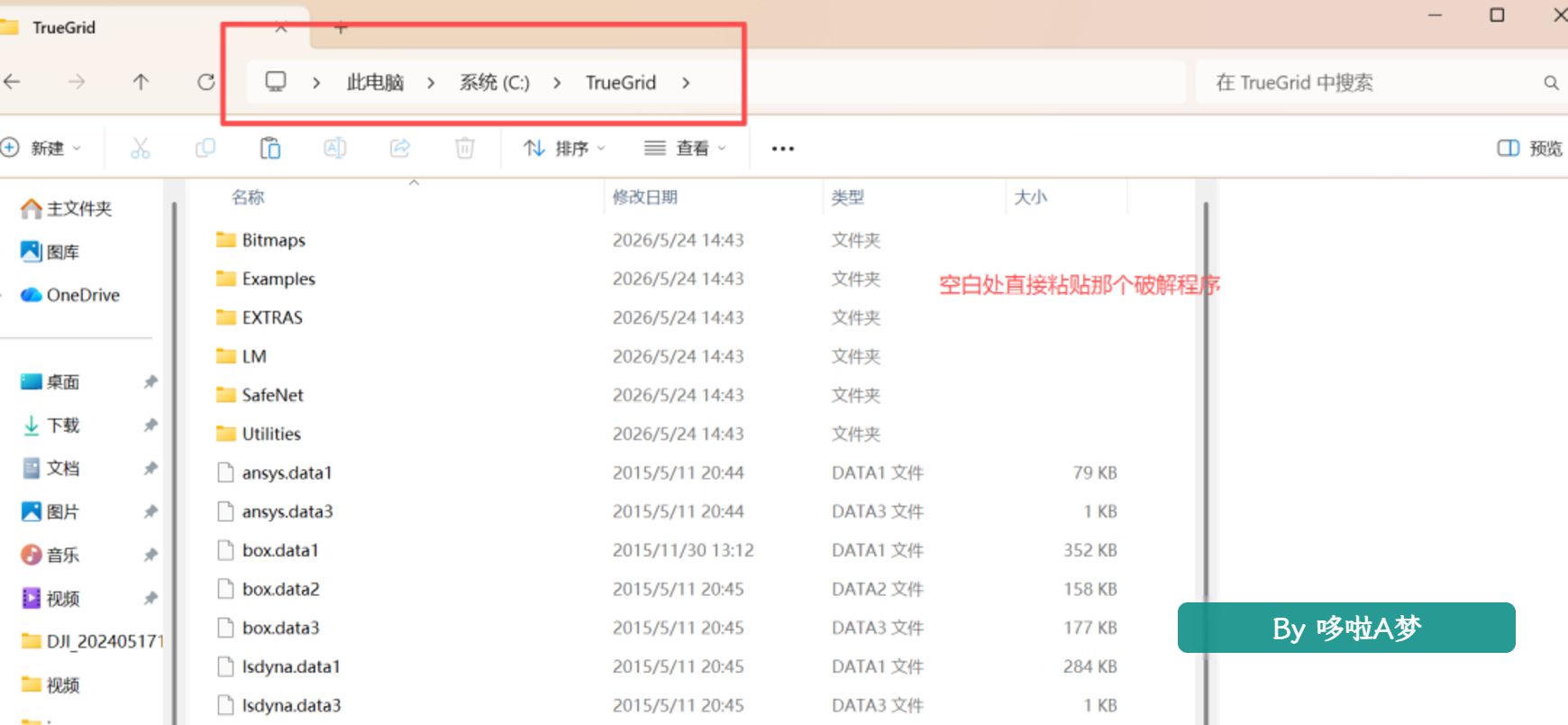Image resolution: width=1568 pixels, height=725 pixels.
Task: Click the TrueGrid breadcrumb segment
Action: 621,83
